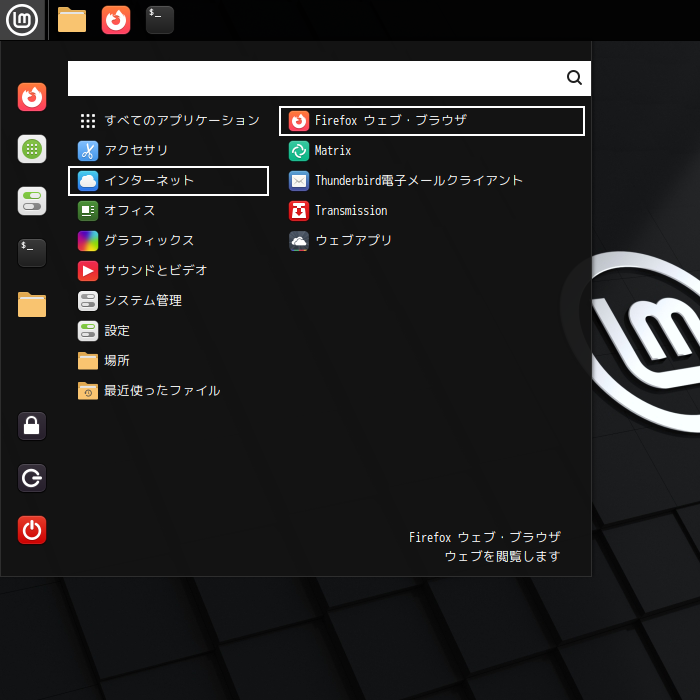Click the Linux Mint menu button in panel
700x700 pixels.
[x=22, y=20]
